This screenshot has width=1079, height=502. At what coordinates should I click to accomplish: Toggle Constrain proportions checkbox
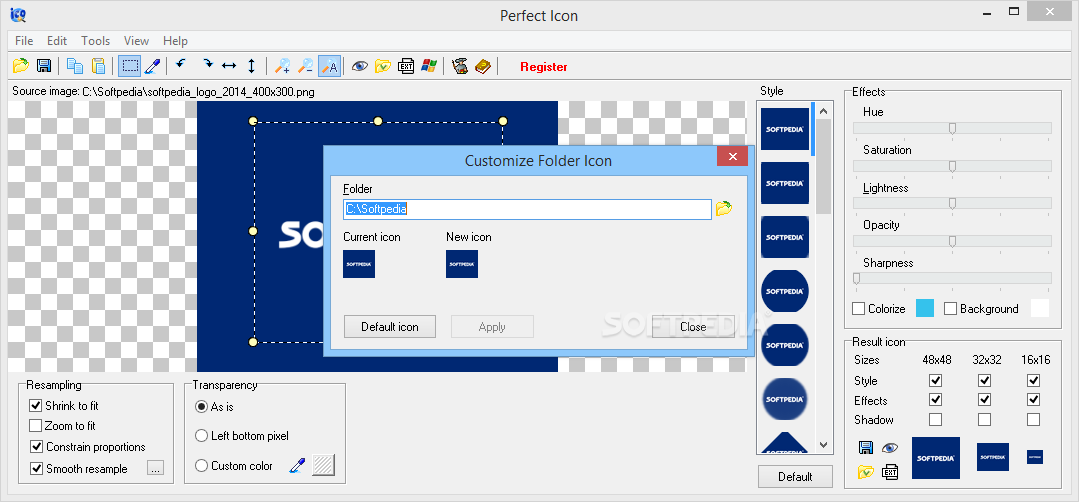36,447
